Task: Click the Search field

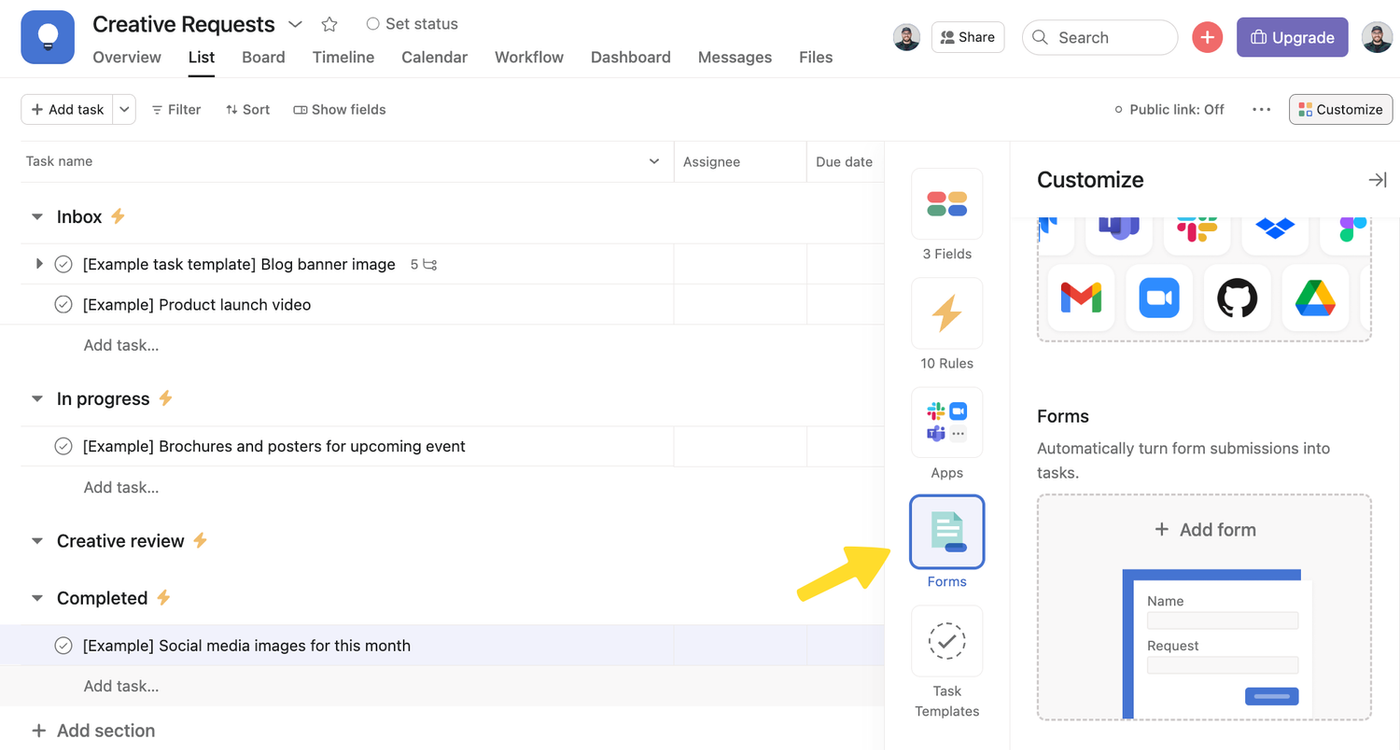Action: coord(1100,37)
